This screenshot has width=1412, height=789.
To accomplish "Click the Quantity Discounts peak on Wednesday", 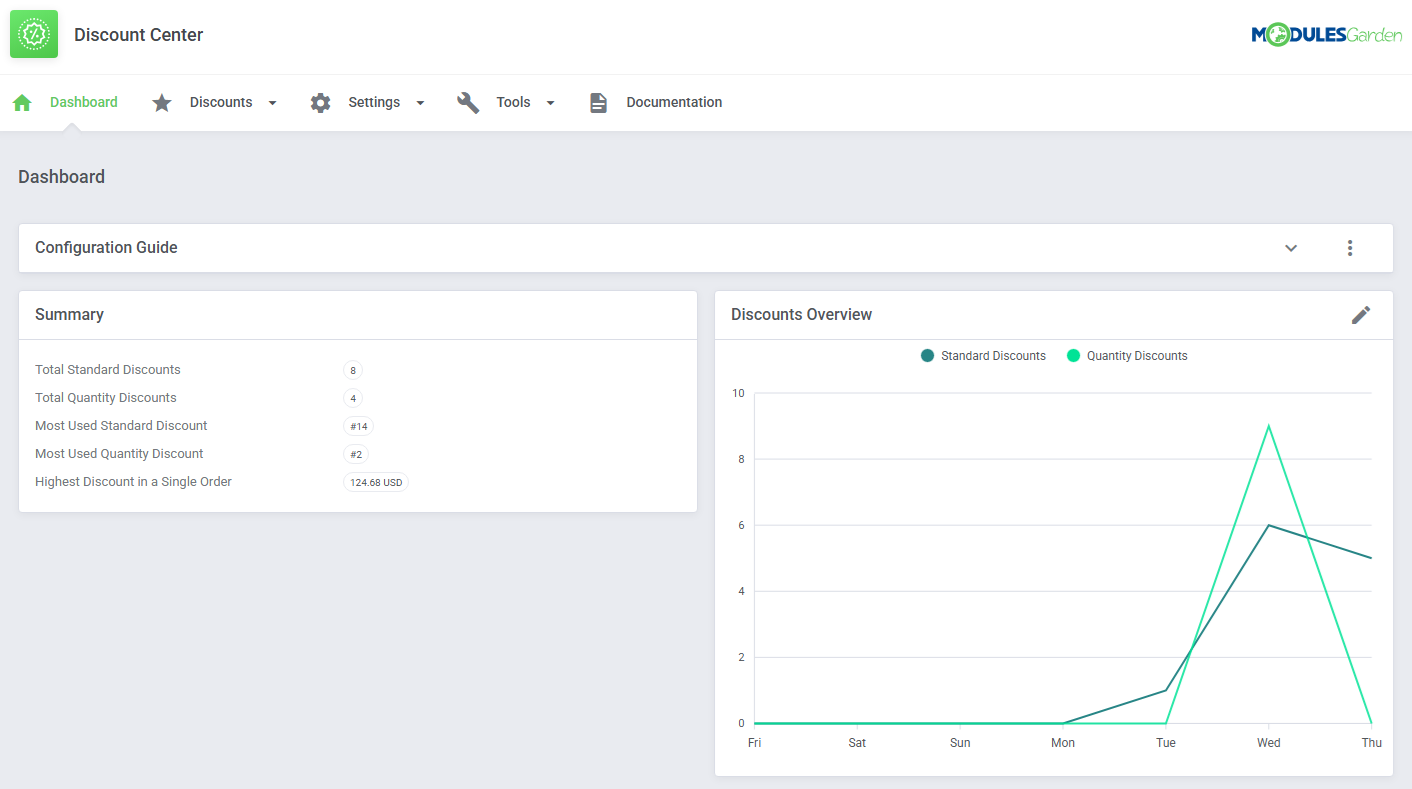I will point(1269,426).
